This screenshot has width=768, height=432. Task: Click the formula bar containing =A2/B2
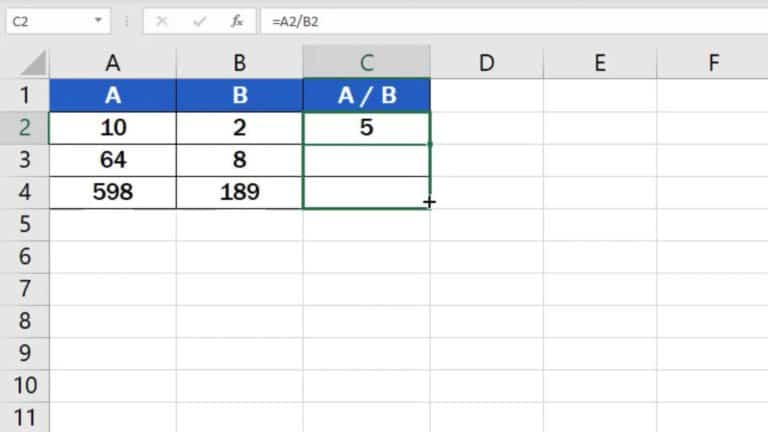pos(500,20)
